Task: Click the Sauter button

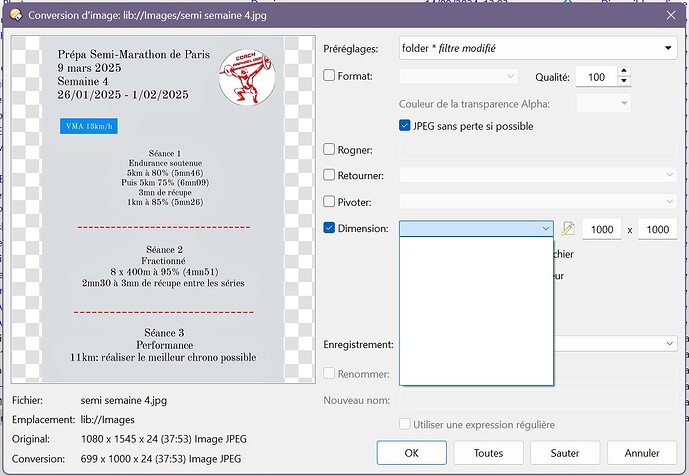Action: (x=565, y=453)
